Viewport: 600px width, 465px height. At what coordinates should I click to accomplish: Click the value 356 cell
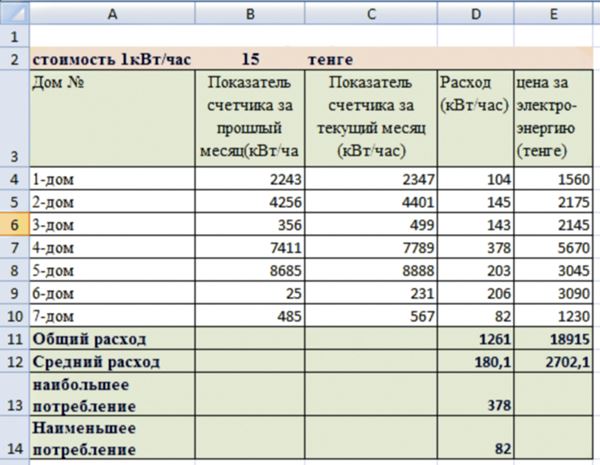click(250, 225)
